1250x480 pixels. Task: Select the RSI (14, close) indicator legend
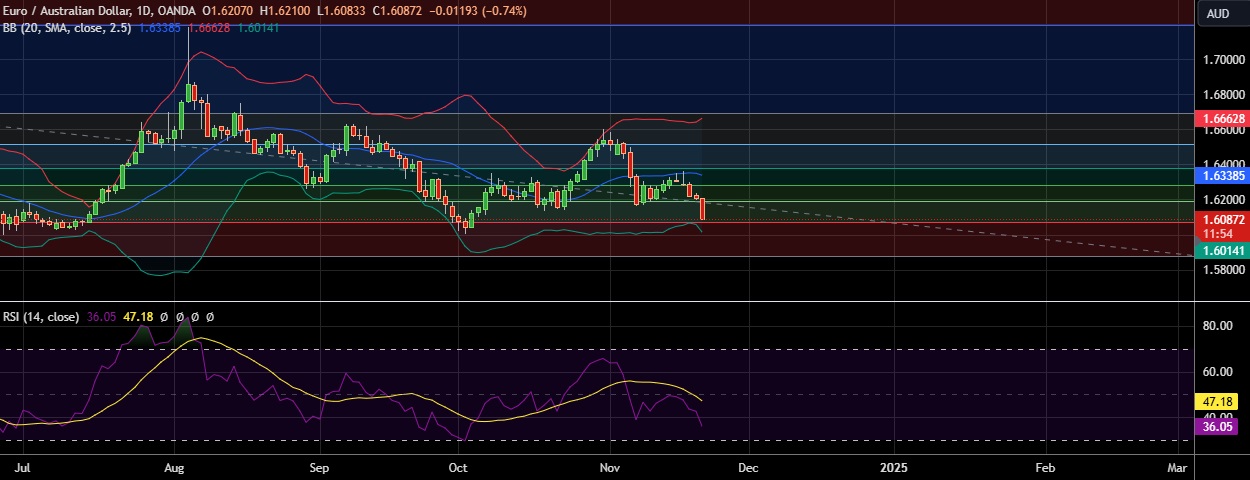pyautogui.click(x=41, y=317)
